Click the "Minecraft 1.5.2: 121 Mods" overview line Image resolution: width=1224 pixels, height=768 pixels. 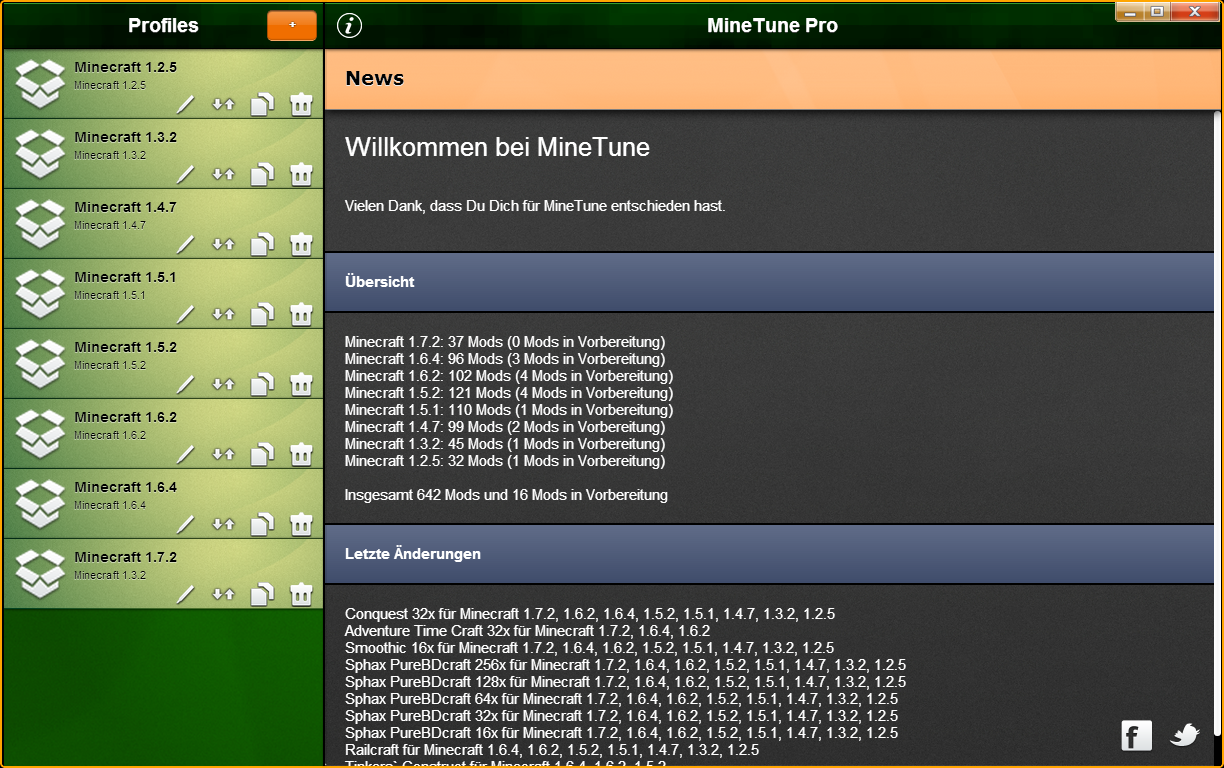[x=509, y=393]
